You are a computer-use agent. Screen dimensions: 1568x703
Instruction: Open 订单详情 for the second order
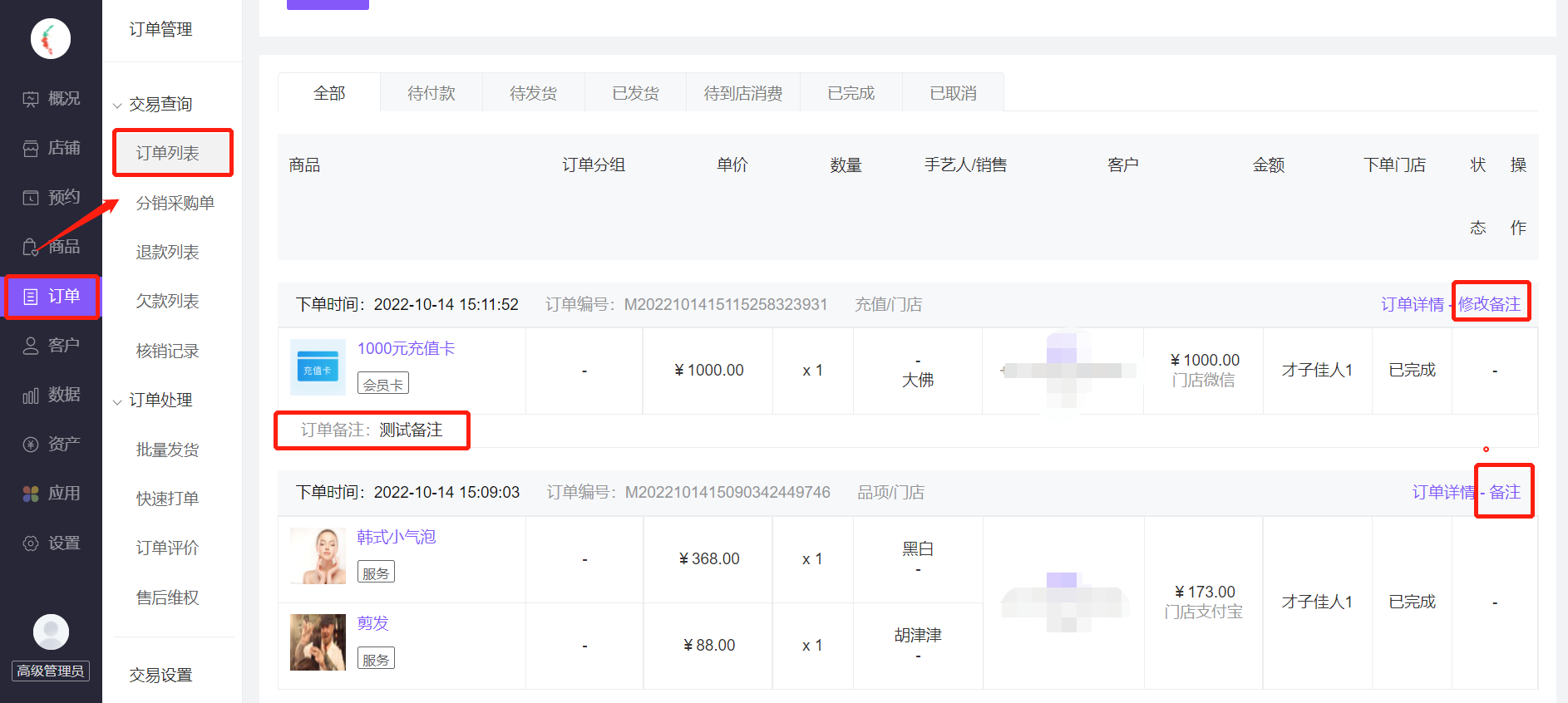[x=1442, y=492]
